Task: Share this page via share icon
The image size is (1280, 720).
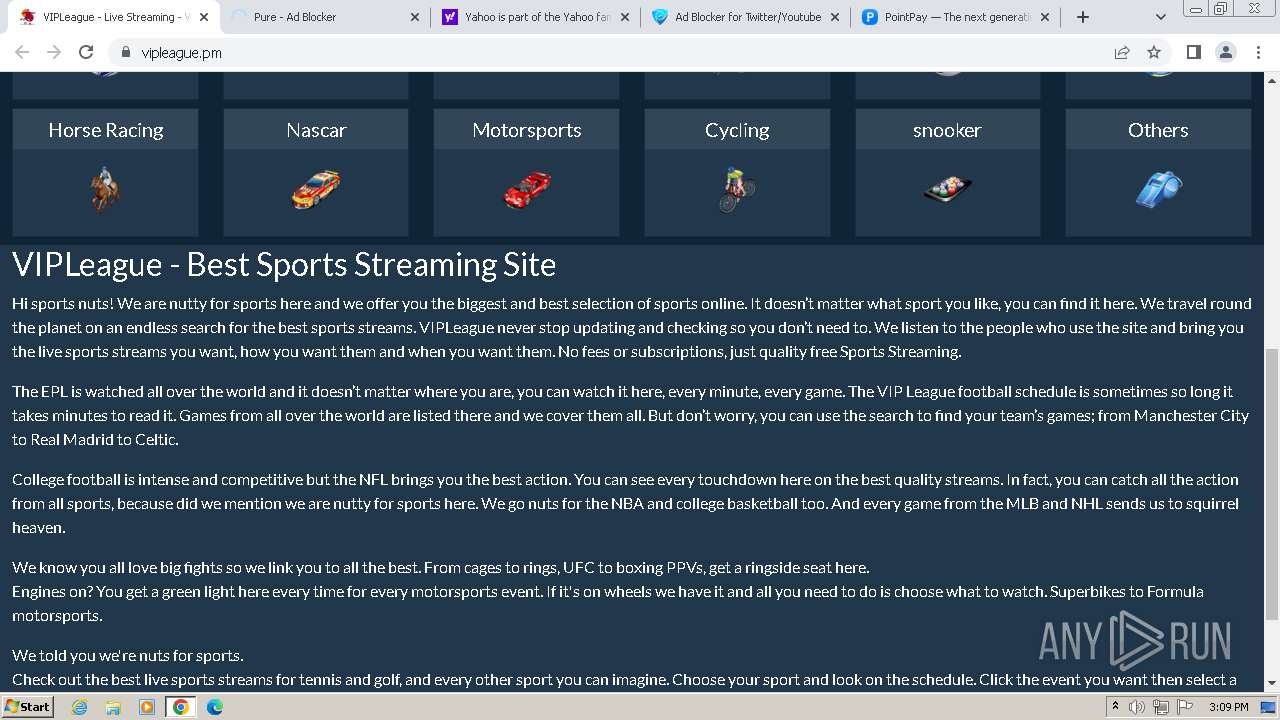Action: [1122, 52]
